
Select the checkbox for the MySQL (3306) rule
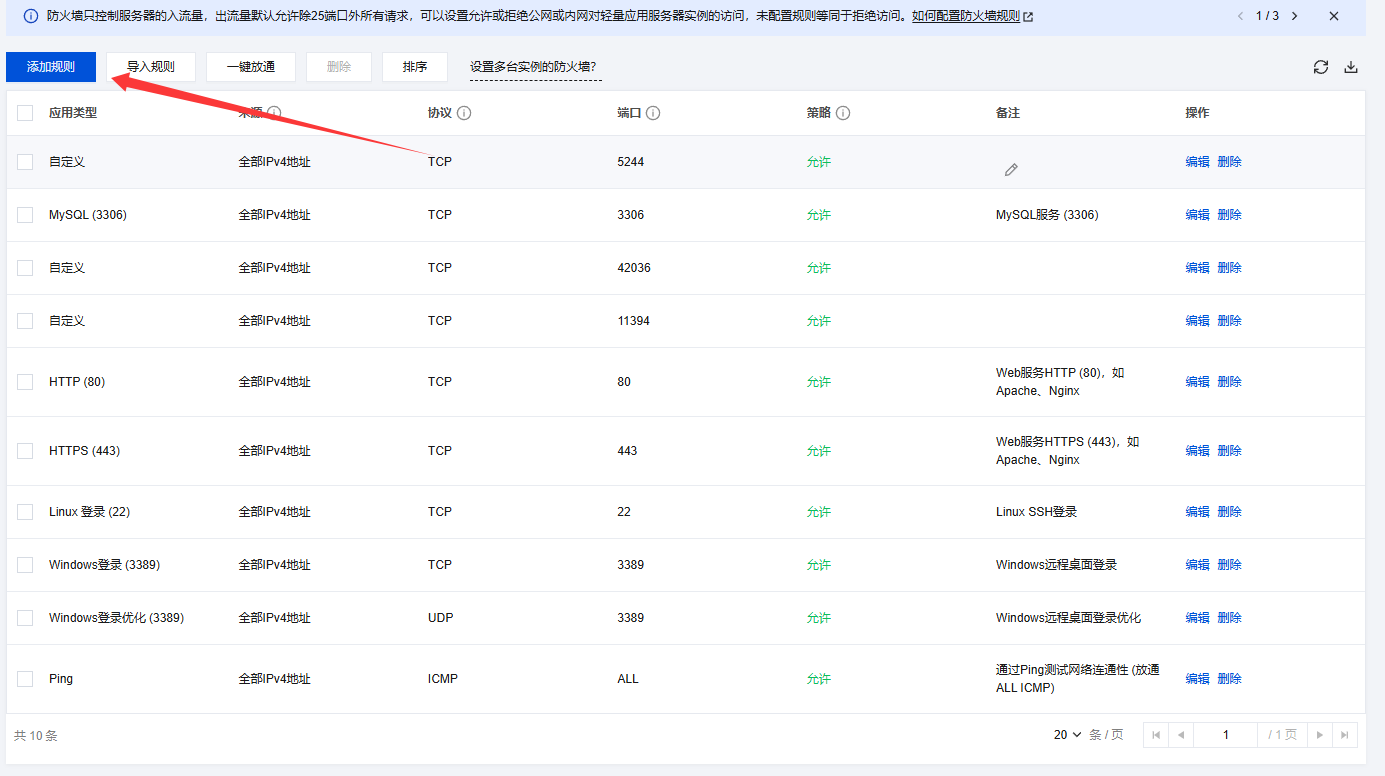(x=25, y=214)
